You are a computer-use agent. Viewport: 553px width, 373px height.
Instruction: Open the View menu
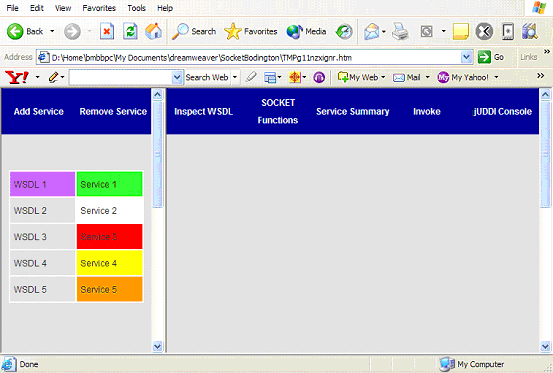coord(63,8)
